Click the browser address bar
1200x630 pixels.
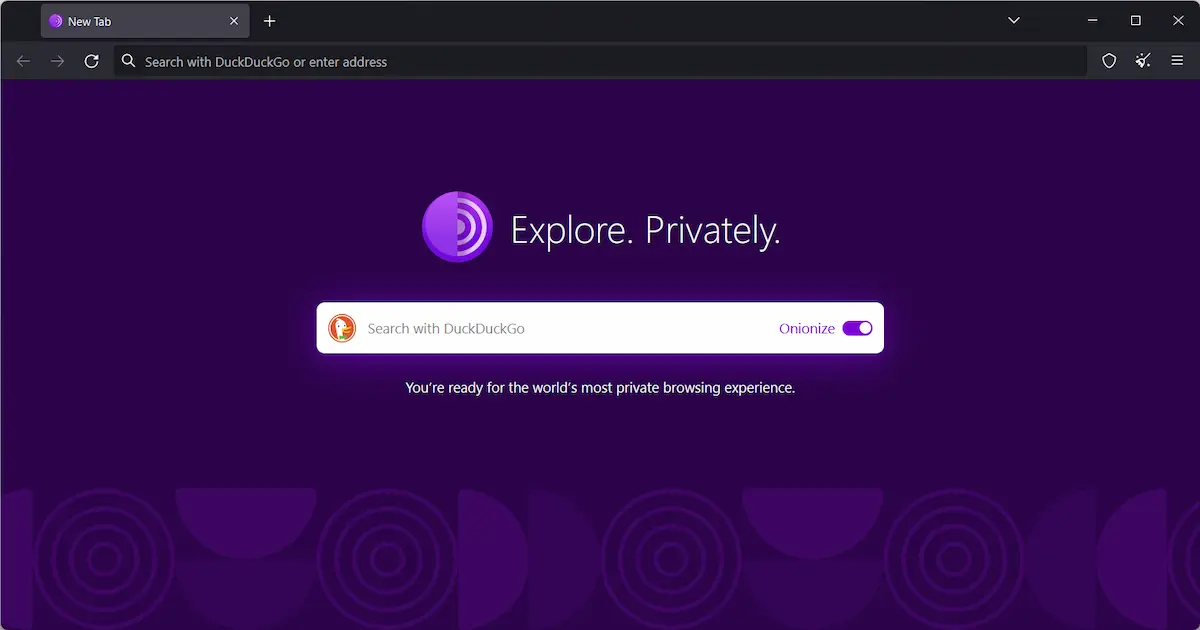(600, 61)
